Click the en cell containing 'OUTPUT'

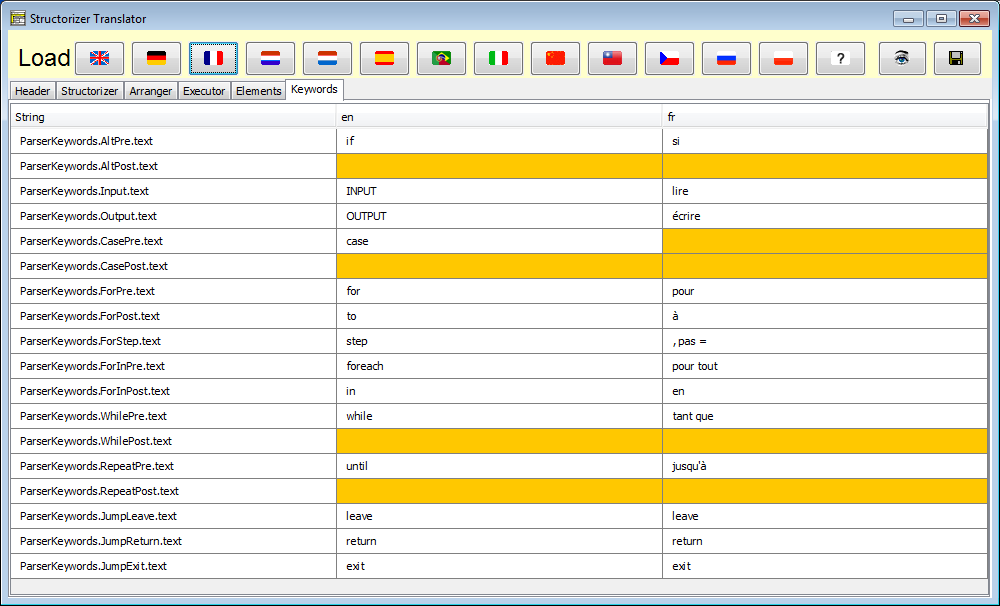pos(499,216)
